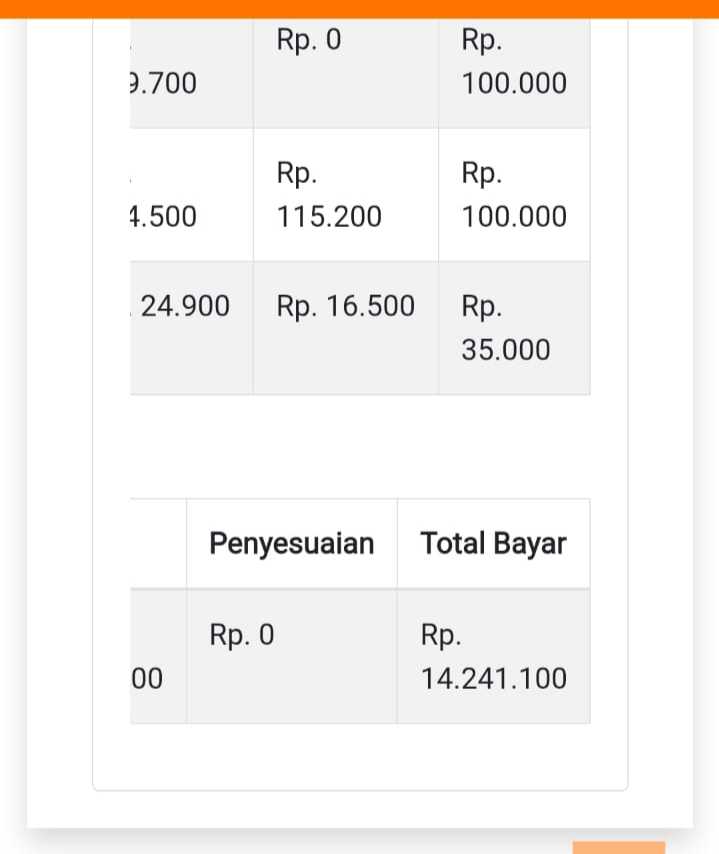Click Rp. 100.000 beside Rp. 115.200
This screenshot has width=719, height=854.
click(x=514, y=195)
